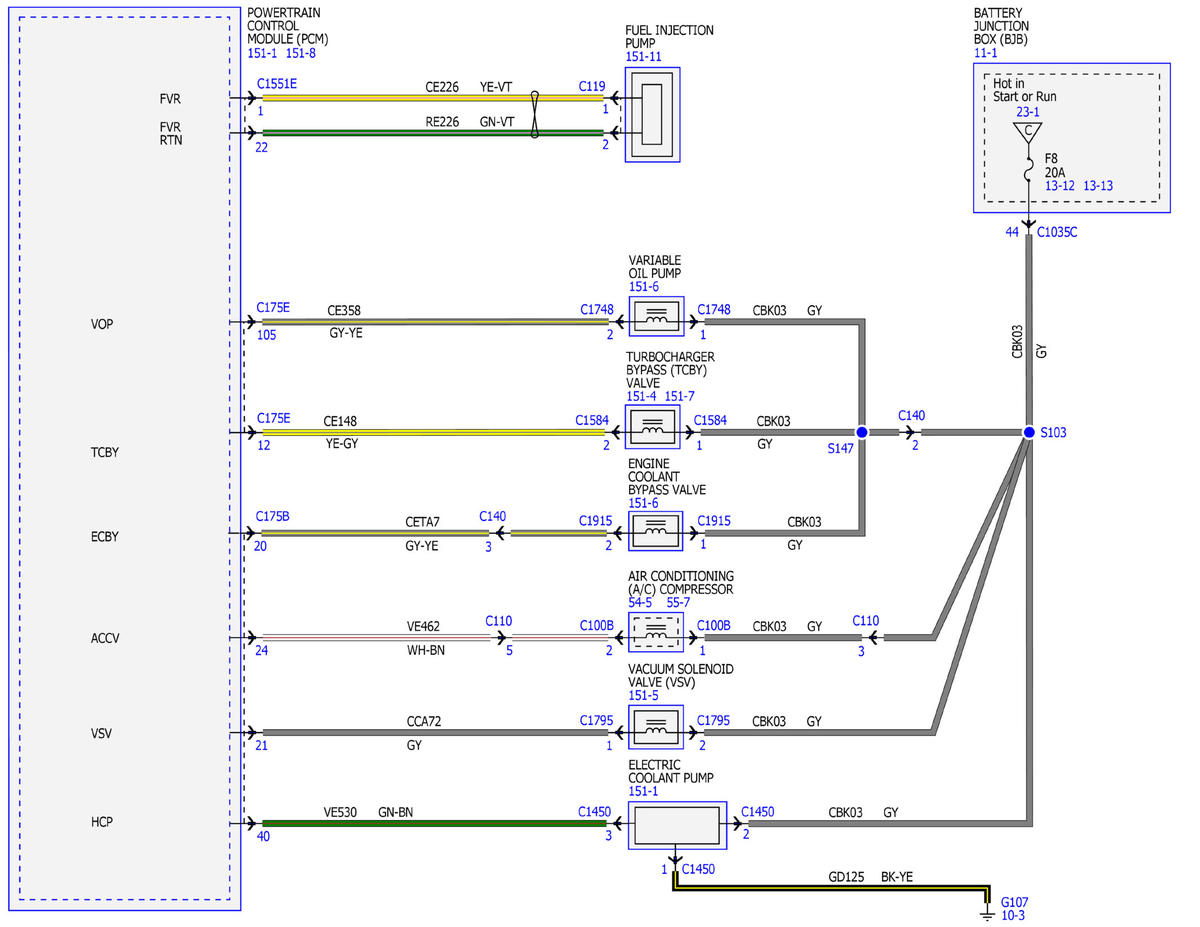Open page 151-5 under Vacuum Solenoid Valve
The image size is (1200, 927).
tap(644, 695)
